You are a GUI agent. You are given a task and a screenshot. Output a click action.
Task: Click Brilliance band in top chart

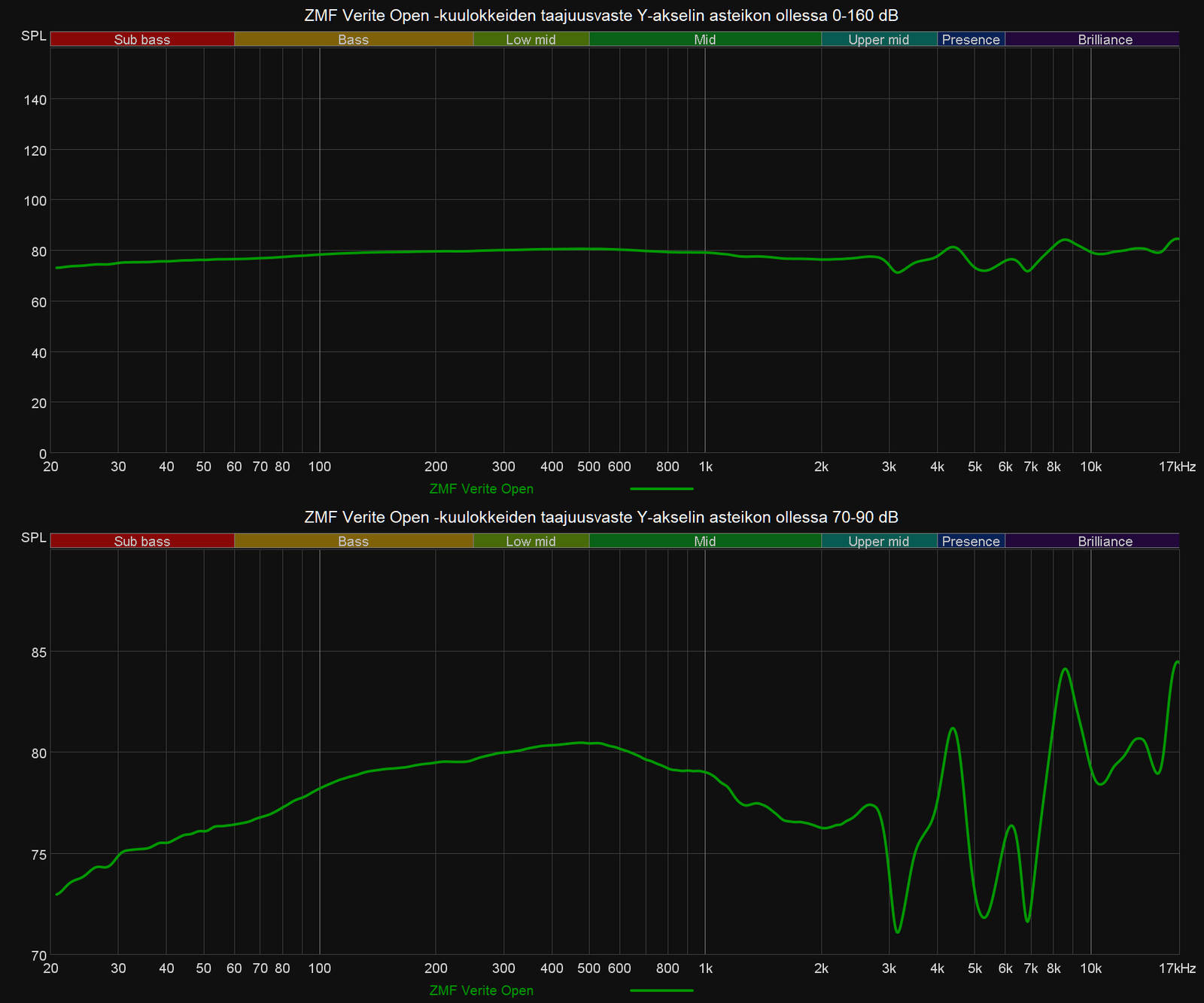pos(1105,40)
